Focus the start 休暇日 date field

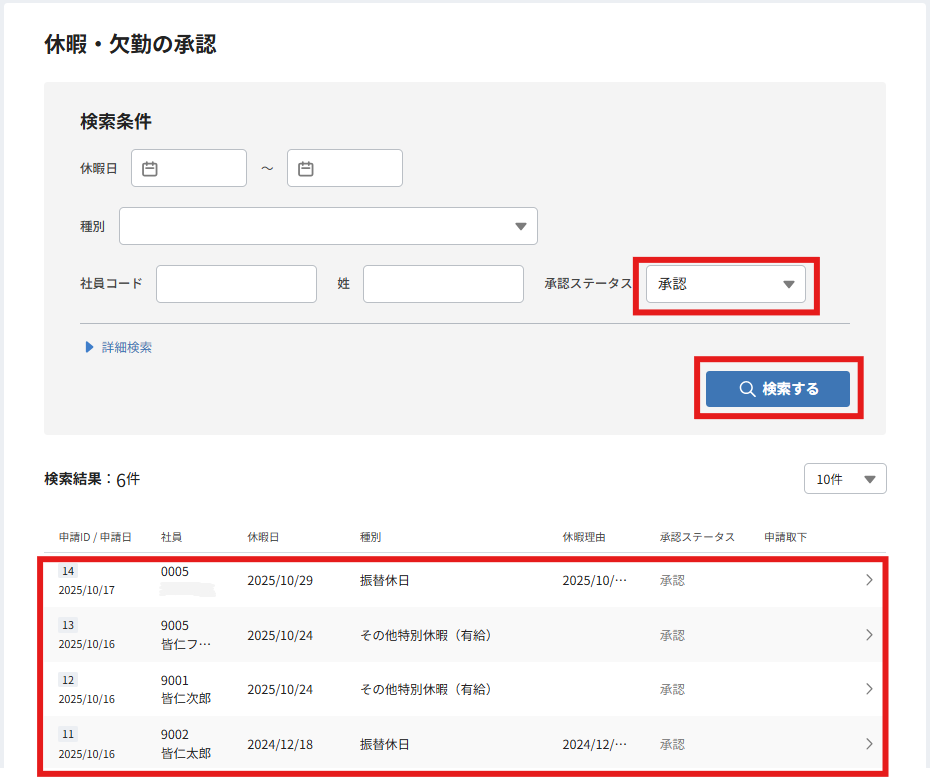point(200,169)
